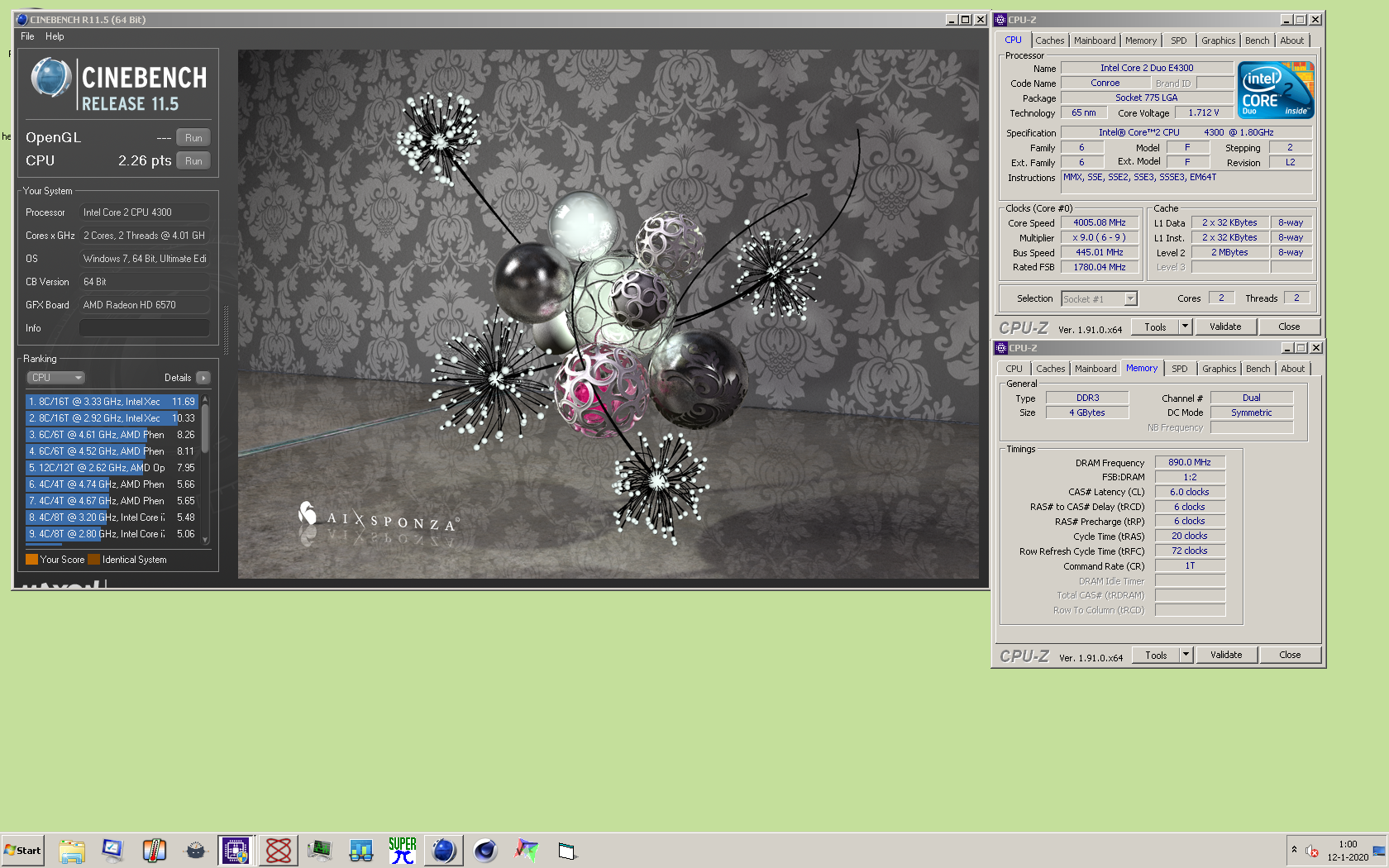The width and height of the screenshot is (1389, 868).
Task: Switch to Cinebench R11.5 blue sphere taskbar icon
Action: pos(444,850)
